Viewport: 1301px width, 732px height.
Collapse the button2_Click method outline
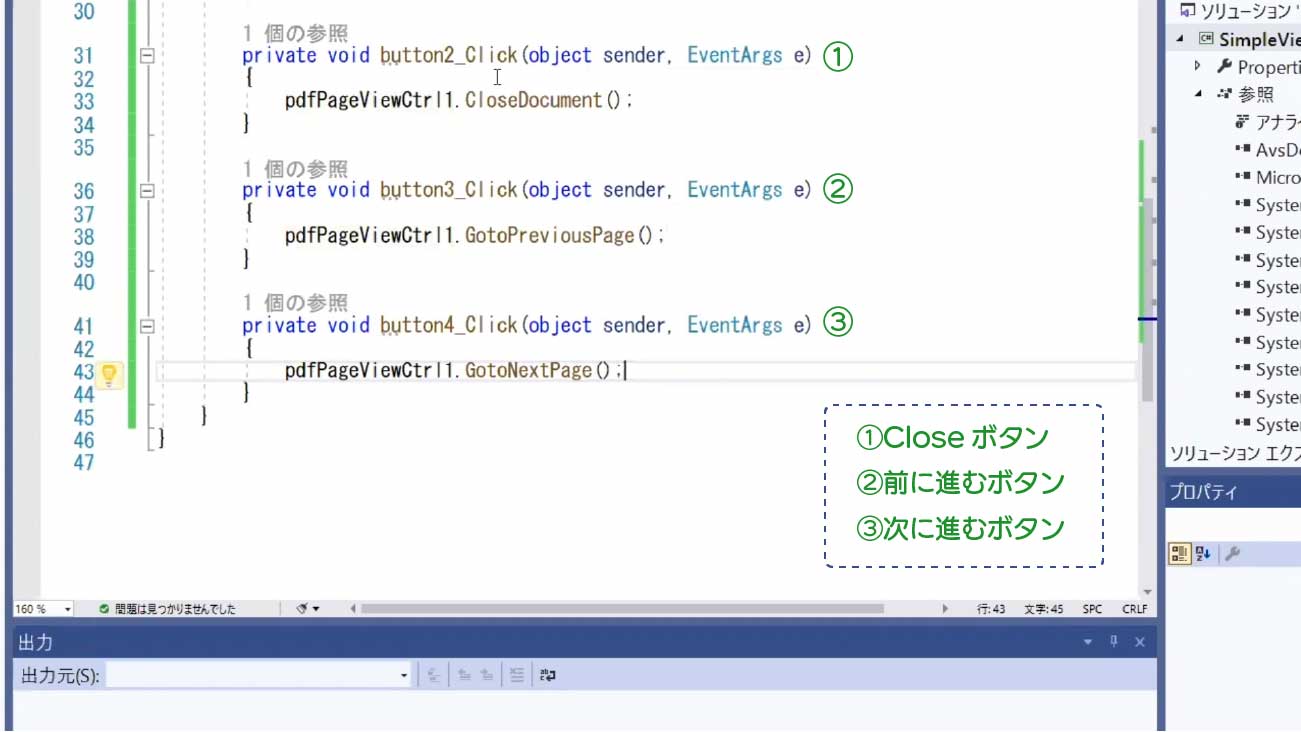(x=148, y=56)
